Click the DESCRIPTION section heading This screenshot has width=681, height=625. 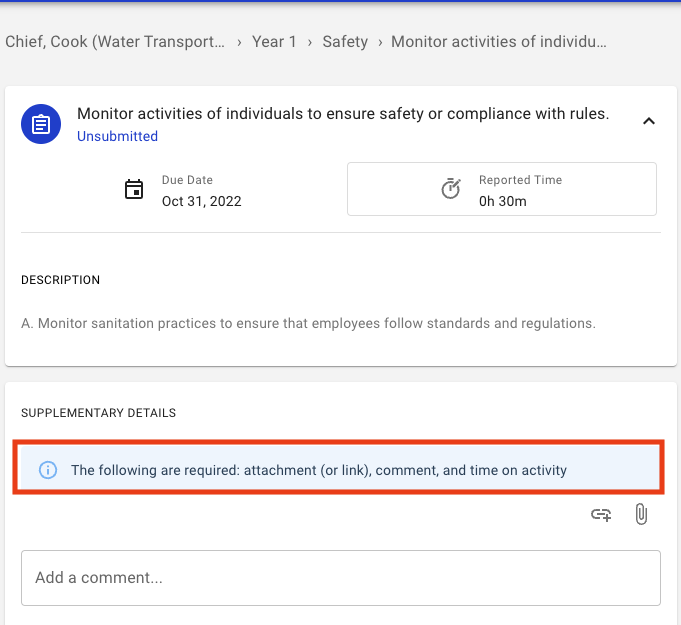[x=60, y=280]
